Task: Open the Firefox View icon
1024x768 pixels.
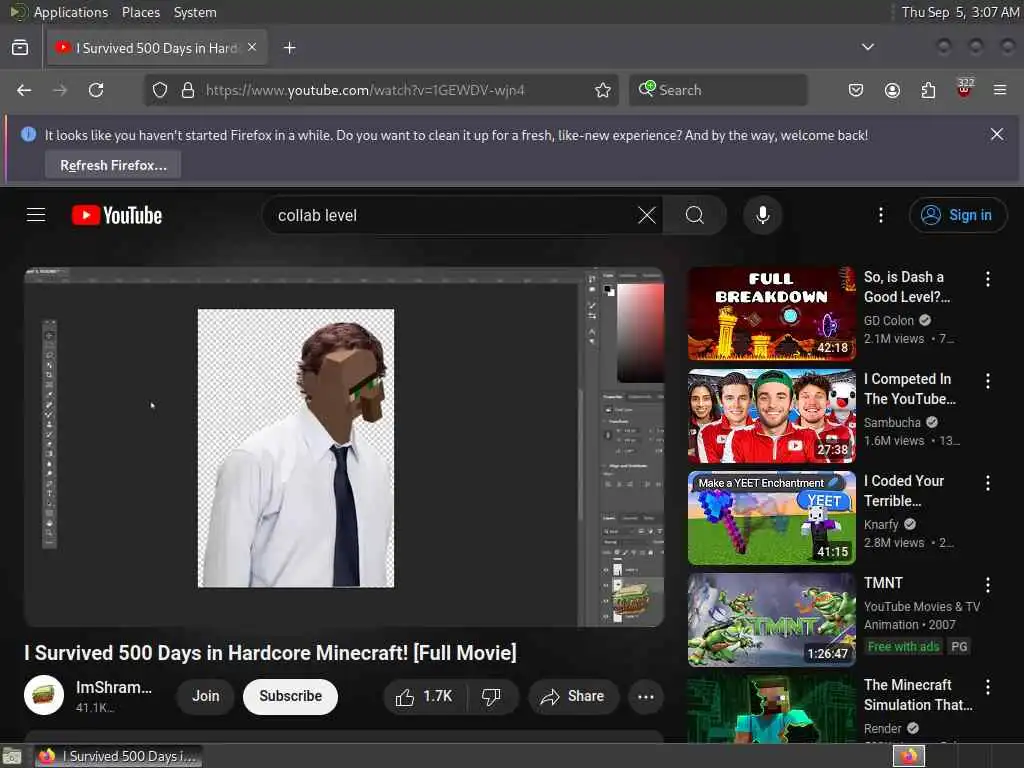Action: (20, 48)
